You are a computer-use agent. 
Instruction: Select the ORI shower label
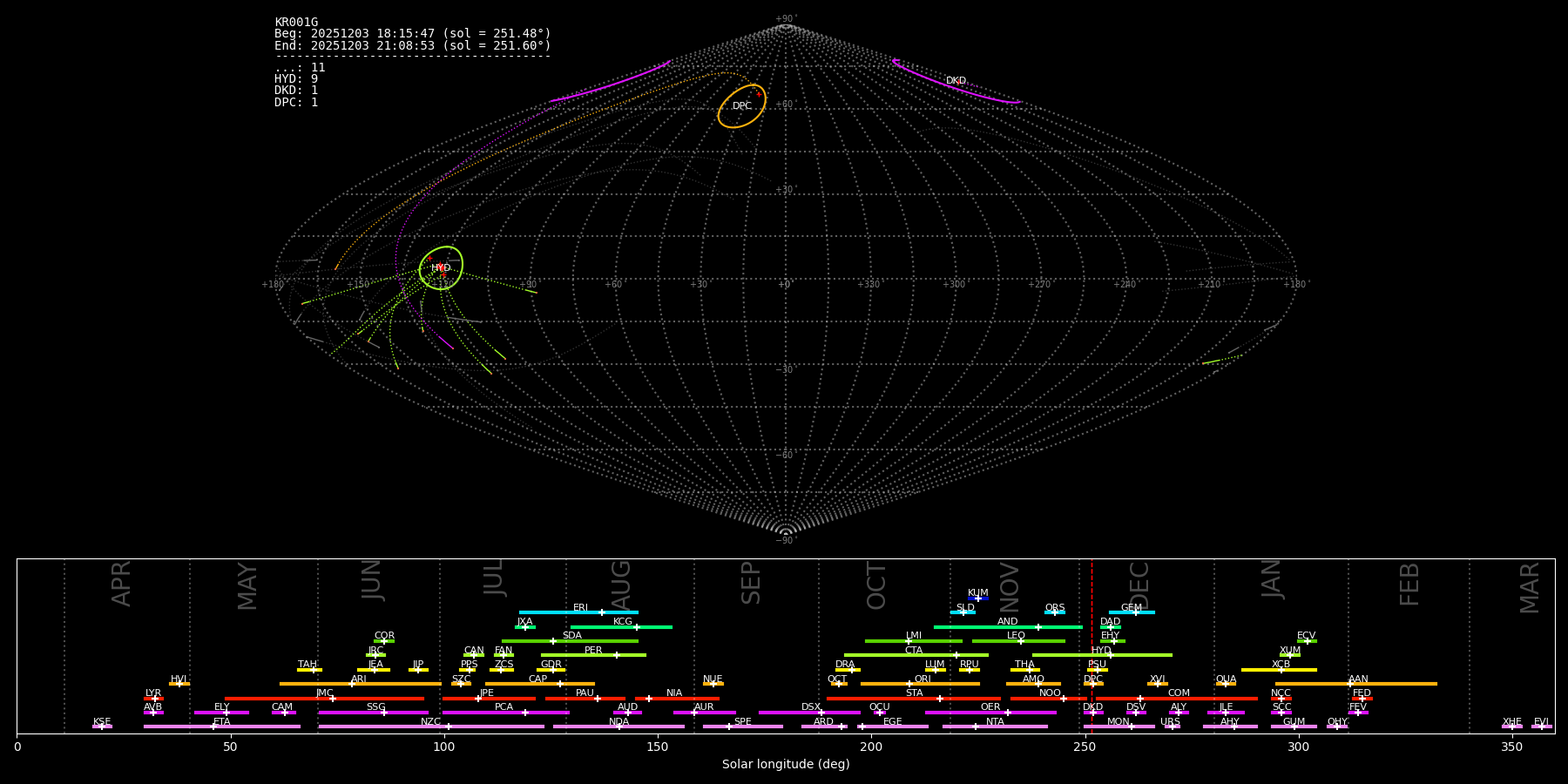[923, 679]
